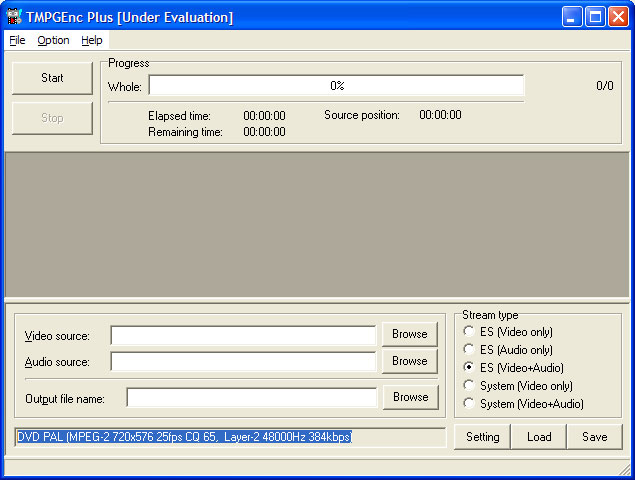Click the gray video preview area

[317, 225]
